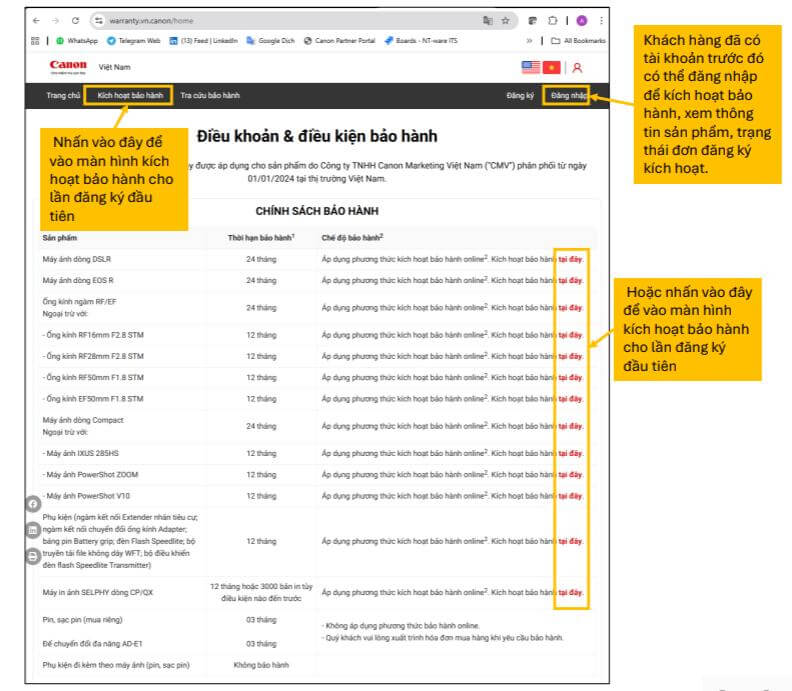Click 'tại đây' in RF16mm F2.8 STM row
This screenshot has width=792, height=691.
[570, 335]
